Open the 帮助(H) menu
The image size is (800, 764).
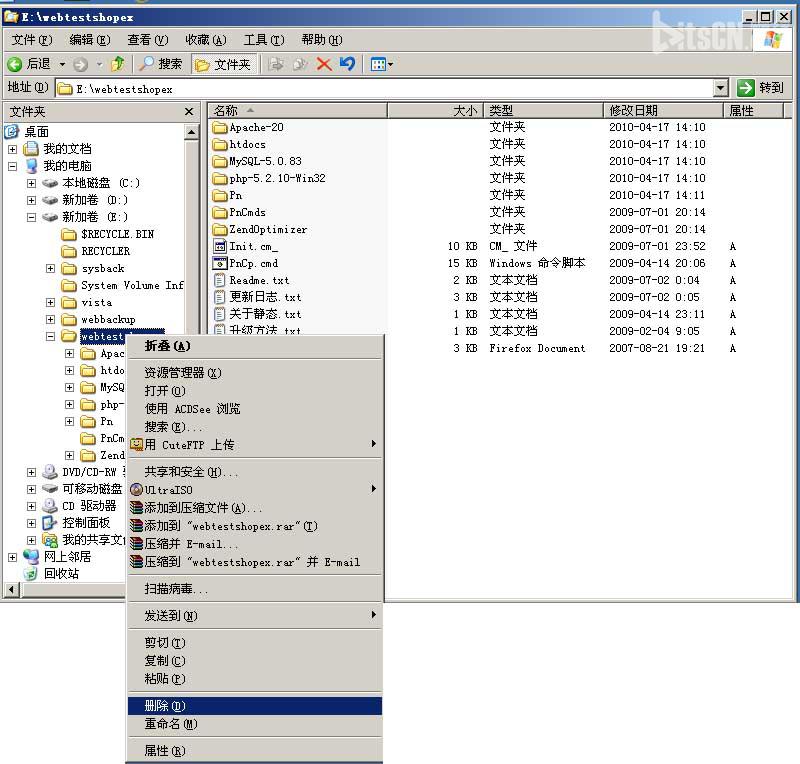(322, 40)
